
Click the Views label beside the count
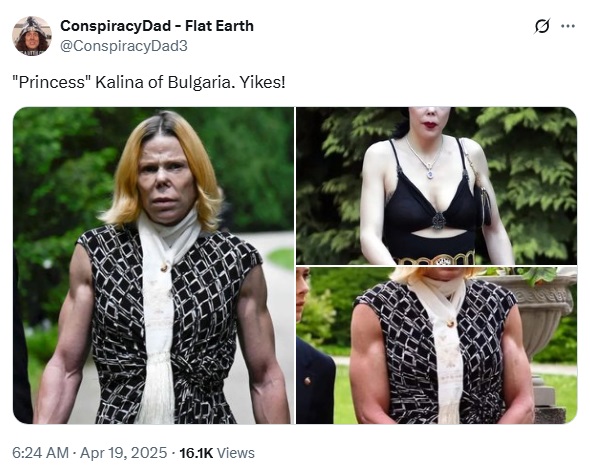pos(236,453)
